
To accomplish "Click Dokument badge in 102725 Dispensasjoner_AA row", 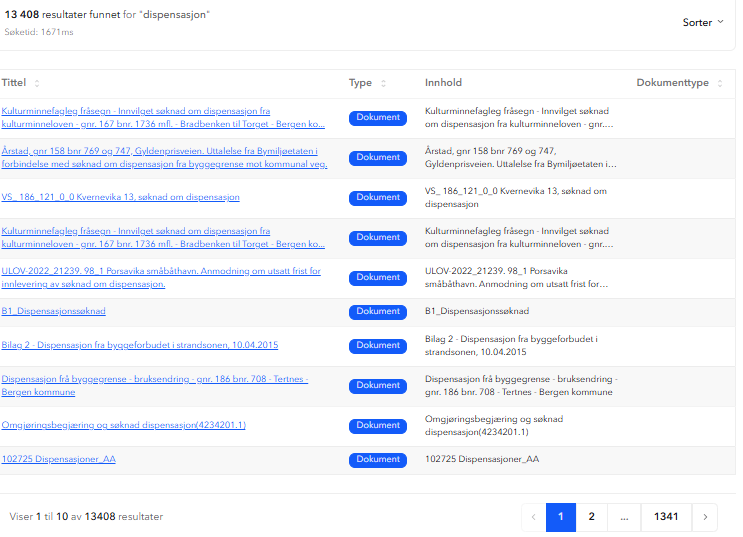I will coord(378,460).
